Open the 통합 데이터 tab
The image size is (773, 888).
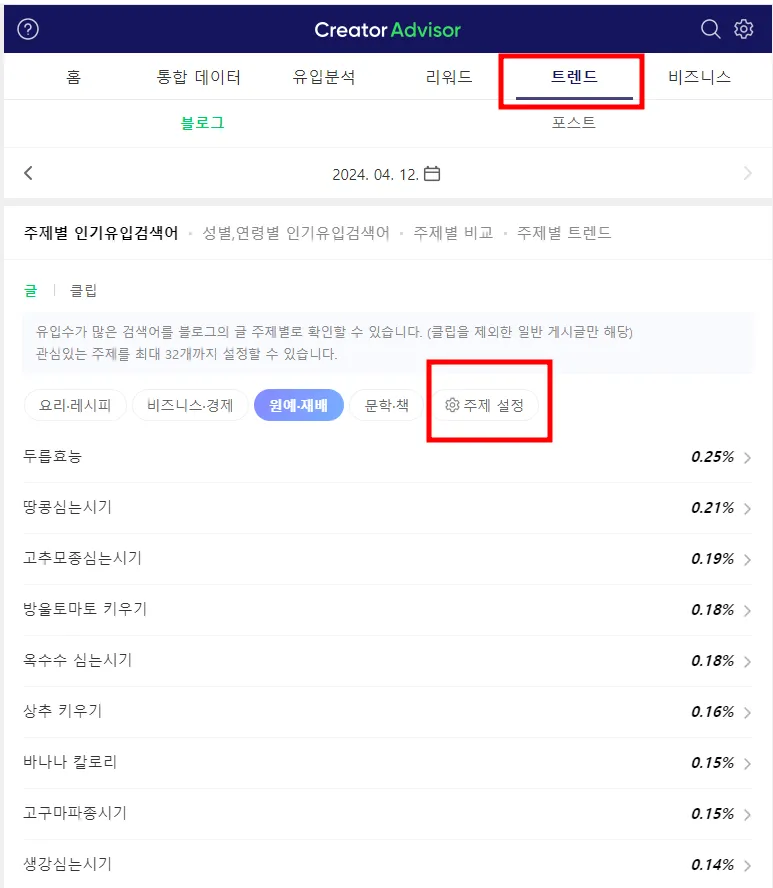pos(199,77)
